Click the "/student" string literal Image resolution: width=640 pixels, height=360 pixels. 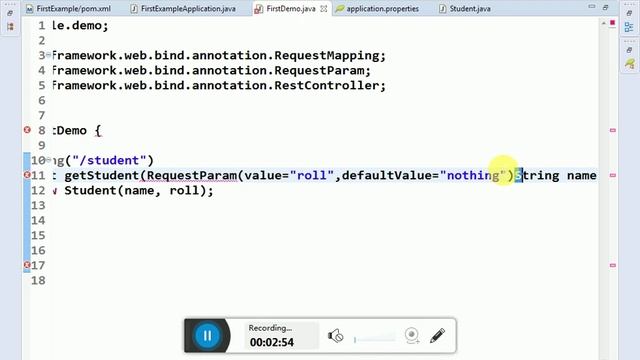(x=109, y=160)
